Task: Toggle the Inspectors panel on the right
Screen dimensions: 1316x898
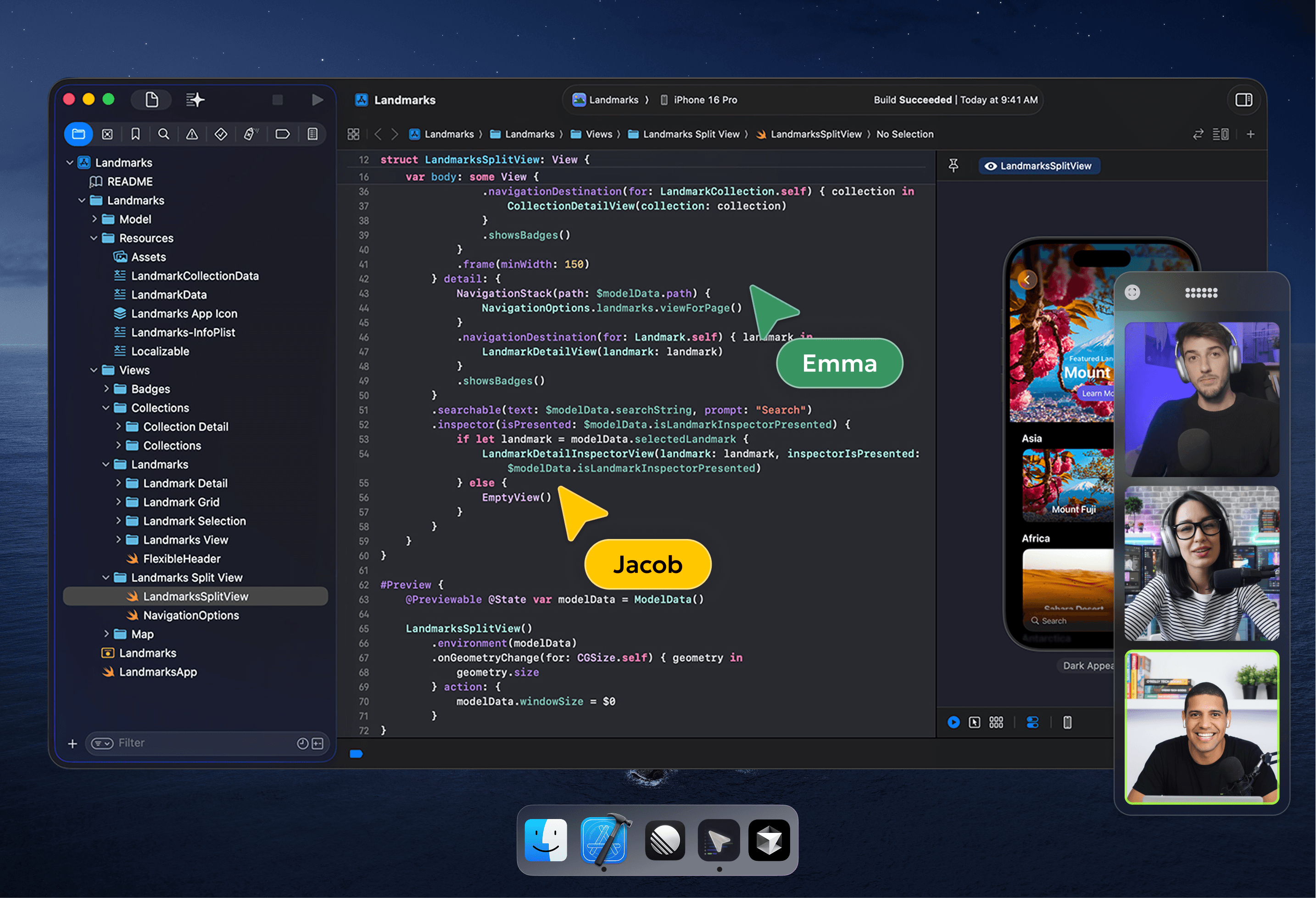Action: pos(1244,100)
